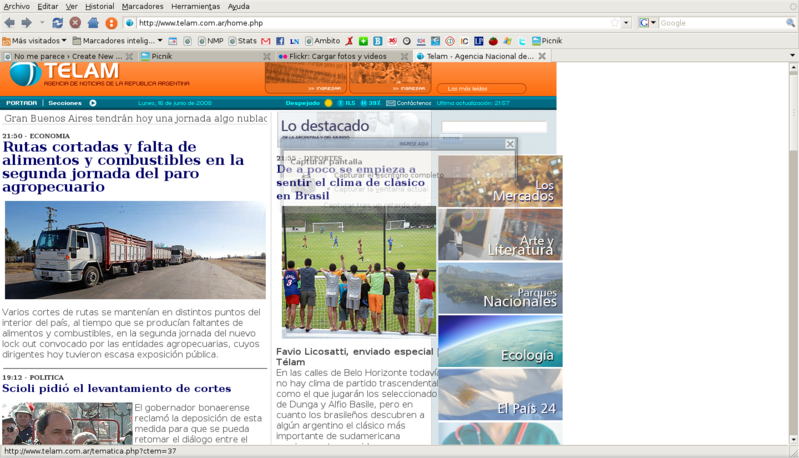Open the Herramientas menu
Viewport: 799px width, 458px height.
point(196,6)
